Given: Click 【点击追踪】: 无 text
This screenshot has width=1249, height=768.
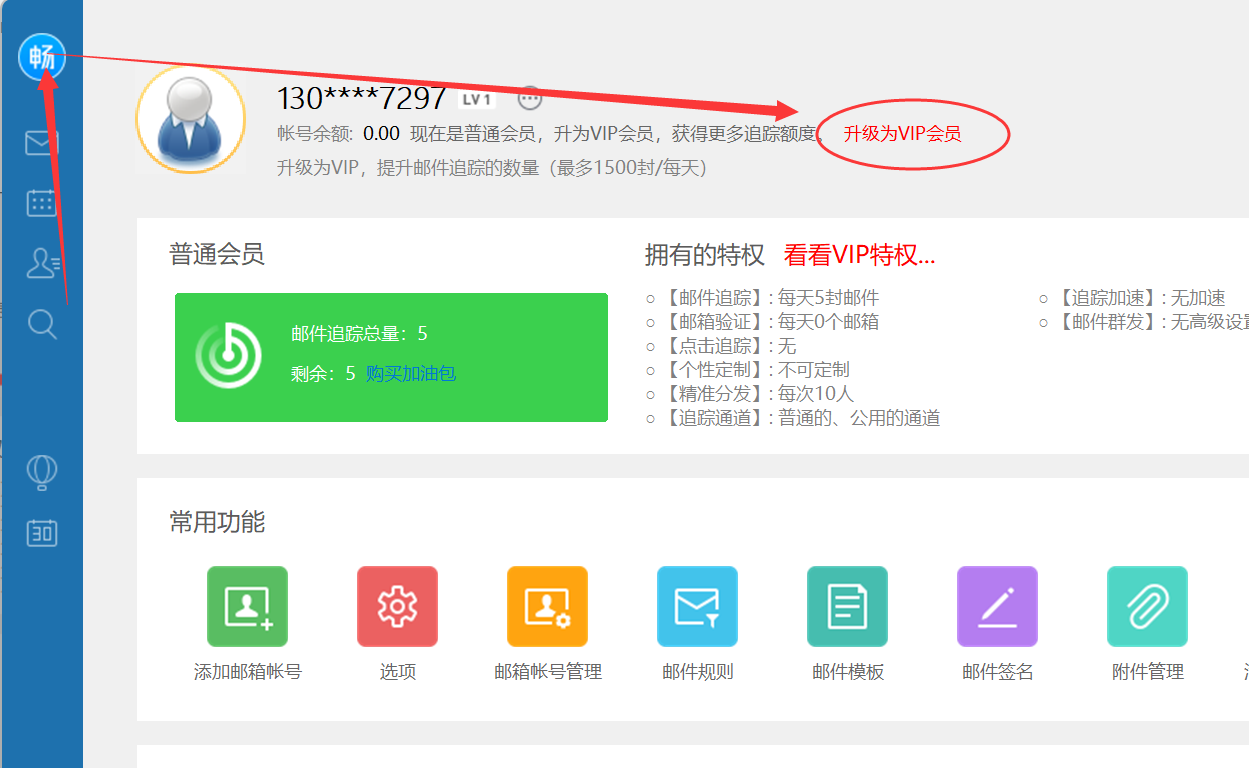Looking at the screenshot, I should click(x=729, y=346).
